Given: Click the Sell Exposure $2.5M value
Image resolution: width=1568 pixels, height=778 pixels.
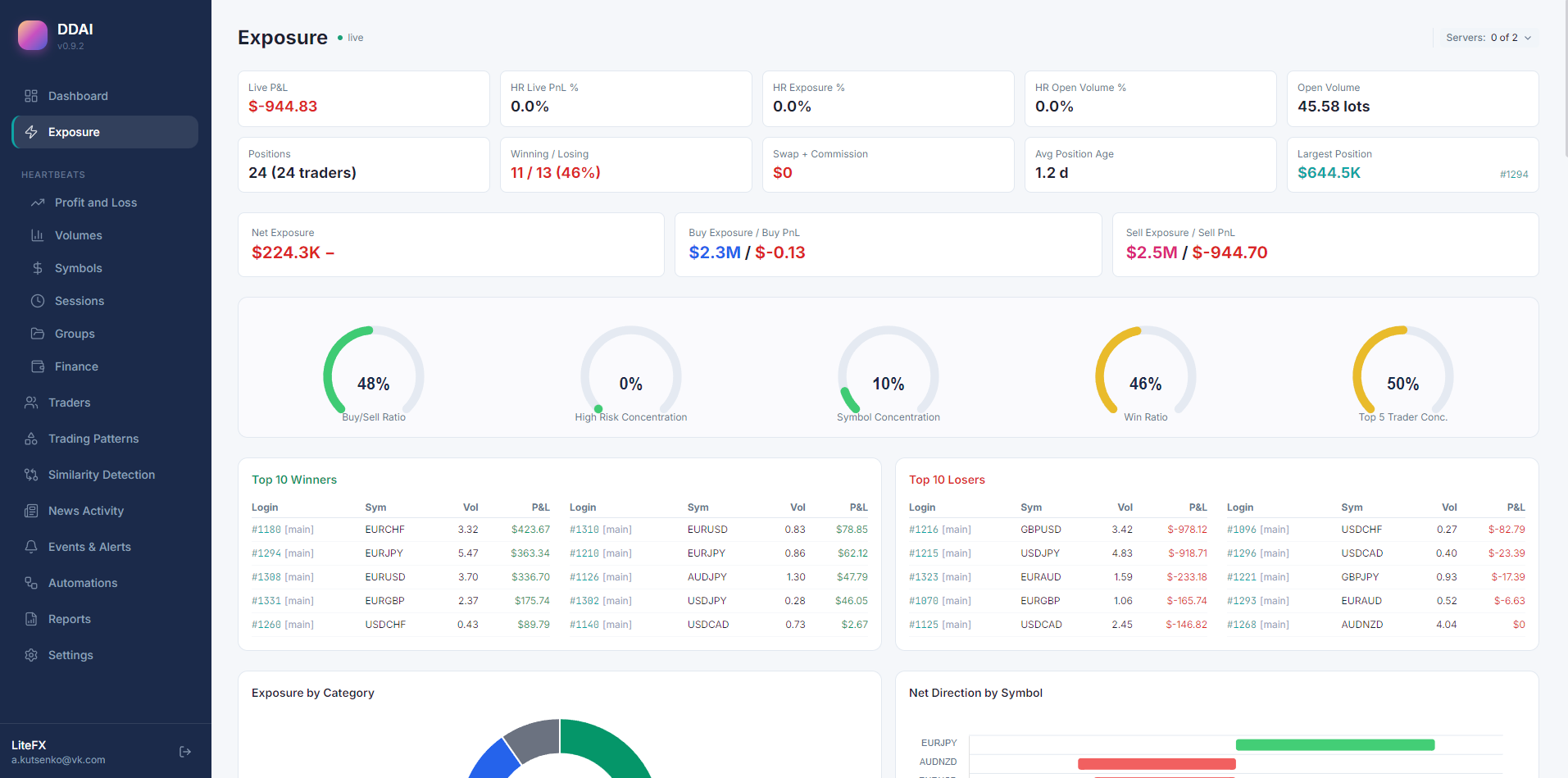Looking at the screenshot, I should (1152, 253).
